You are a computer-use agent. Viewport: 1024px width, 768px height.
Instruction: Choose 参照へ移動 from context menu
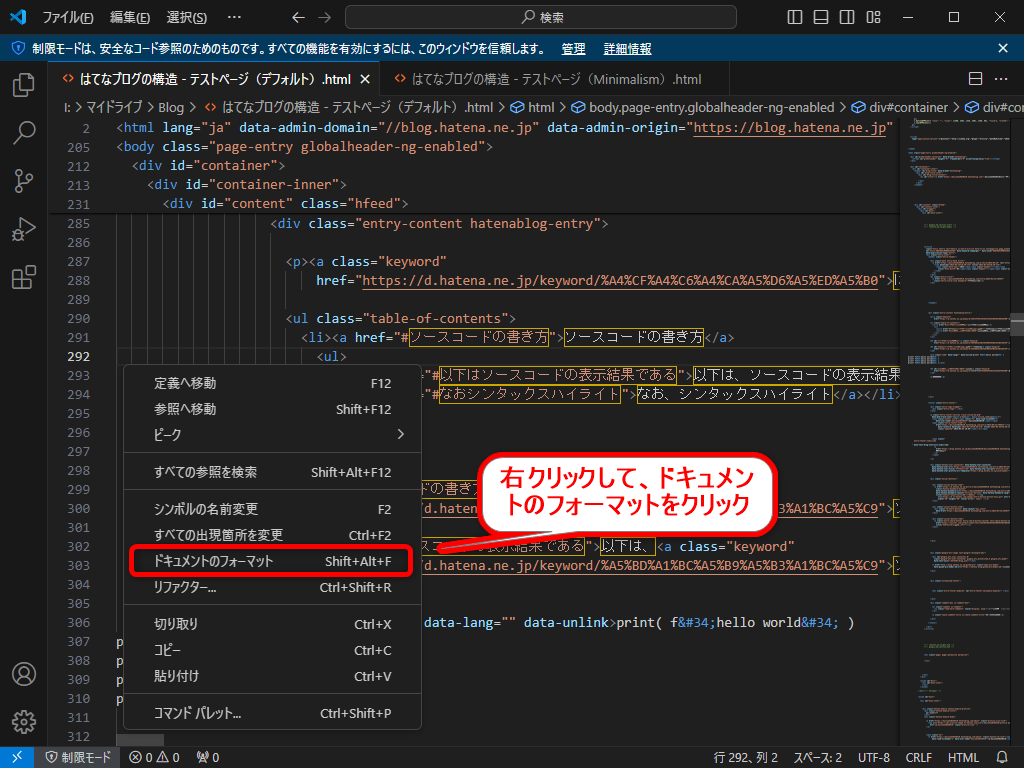(x=272, y=409)
